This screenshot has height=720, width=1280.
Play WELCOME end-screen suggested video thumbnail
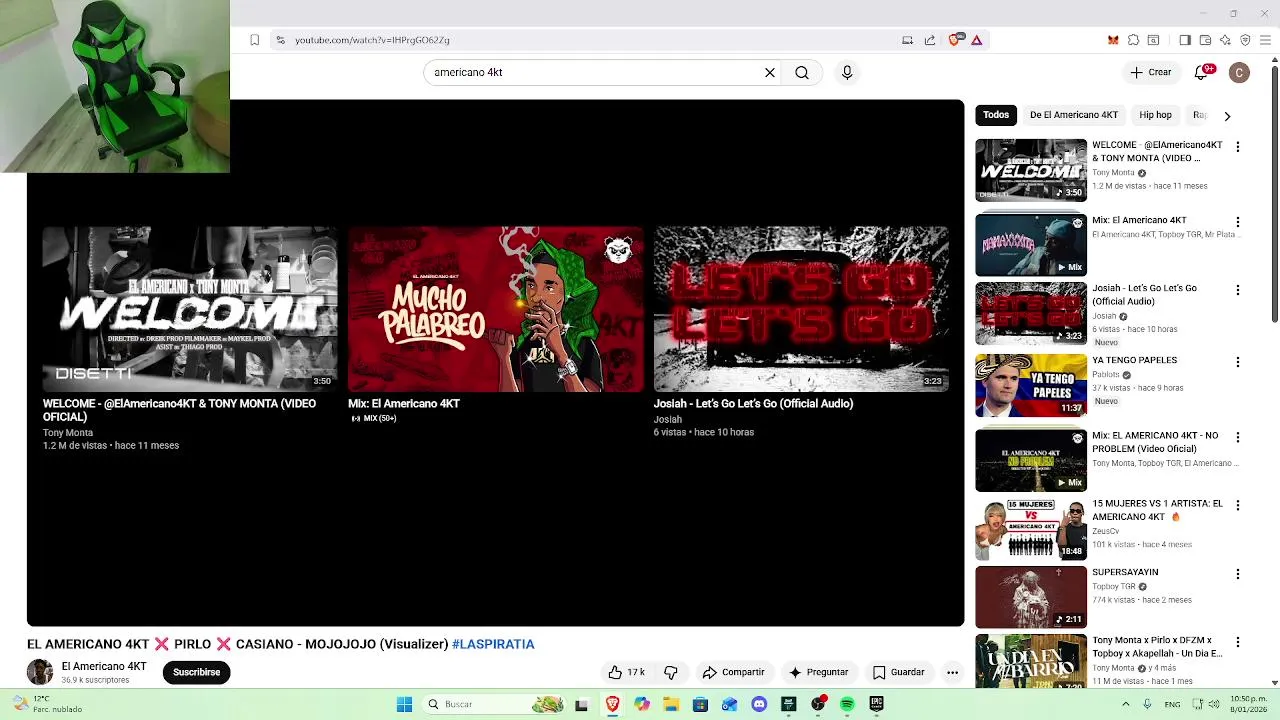[190, 309]
